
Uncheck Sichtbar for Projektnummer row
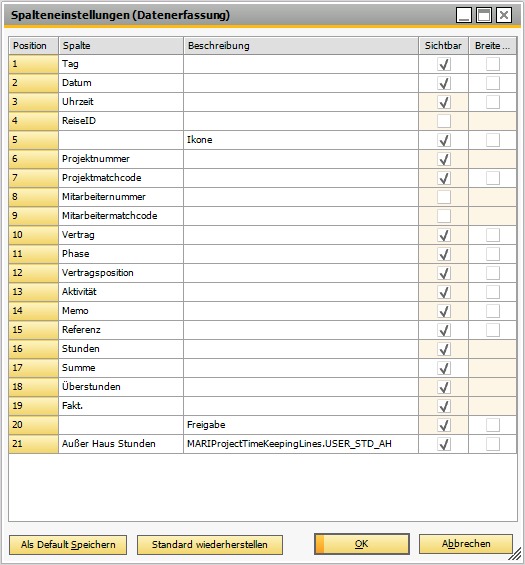[444, 159]
